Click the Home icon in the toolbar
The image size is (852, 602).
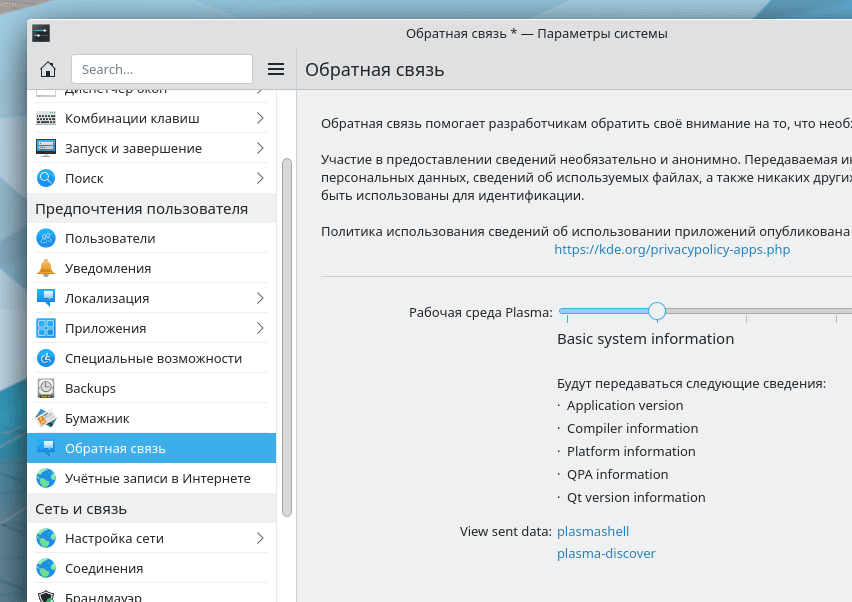[x=47, y=69]
